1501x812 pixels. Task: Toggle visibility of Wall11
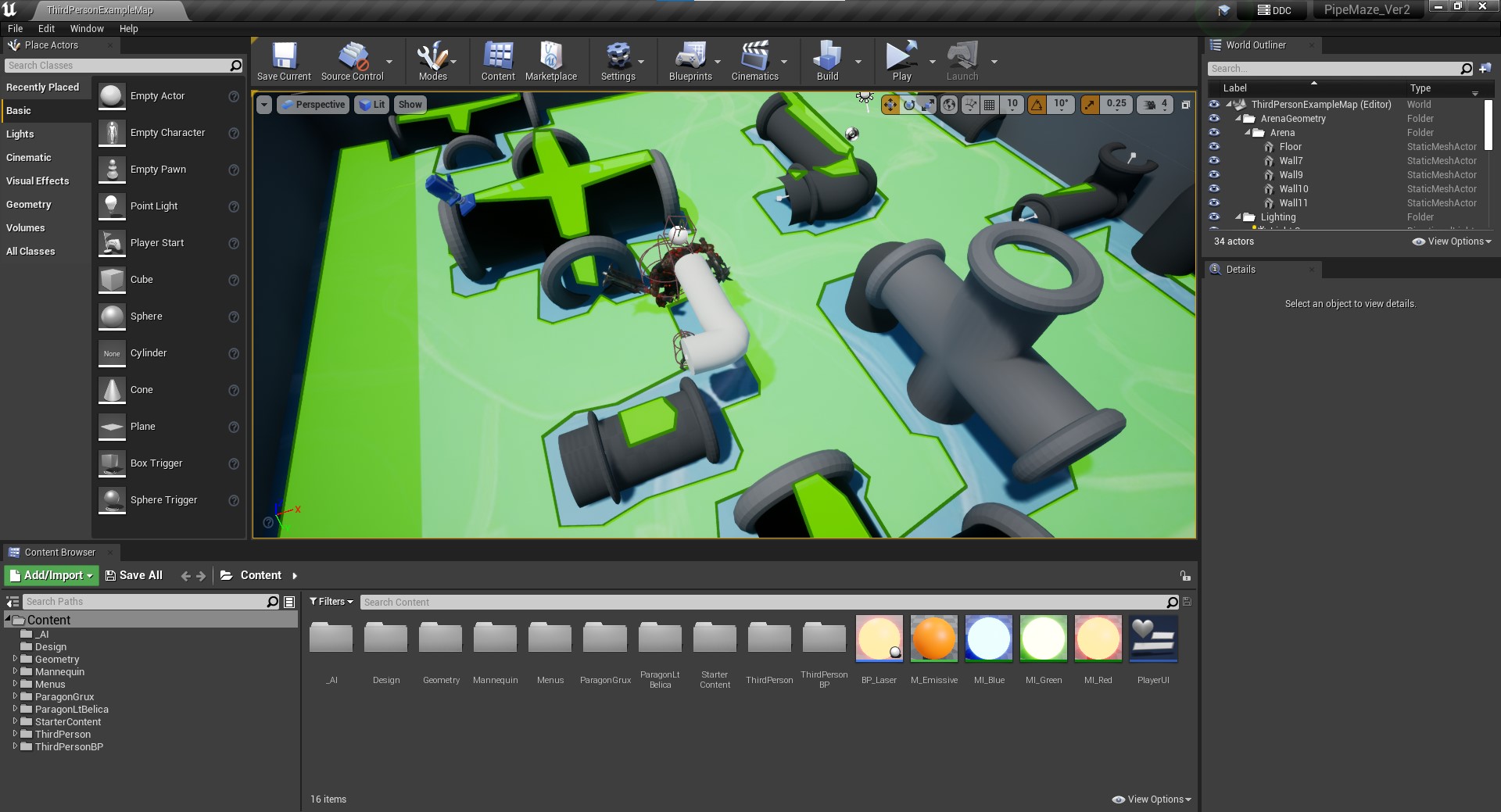point(1214,203)
